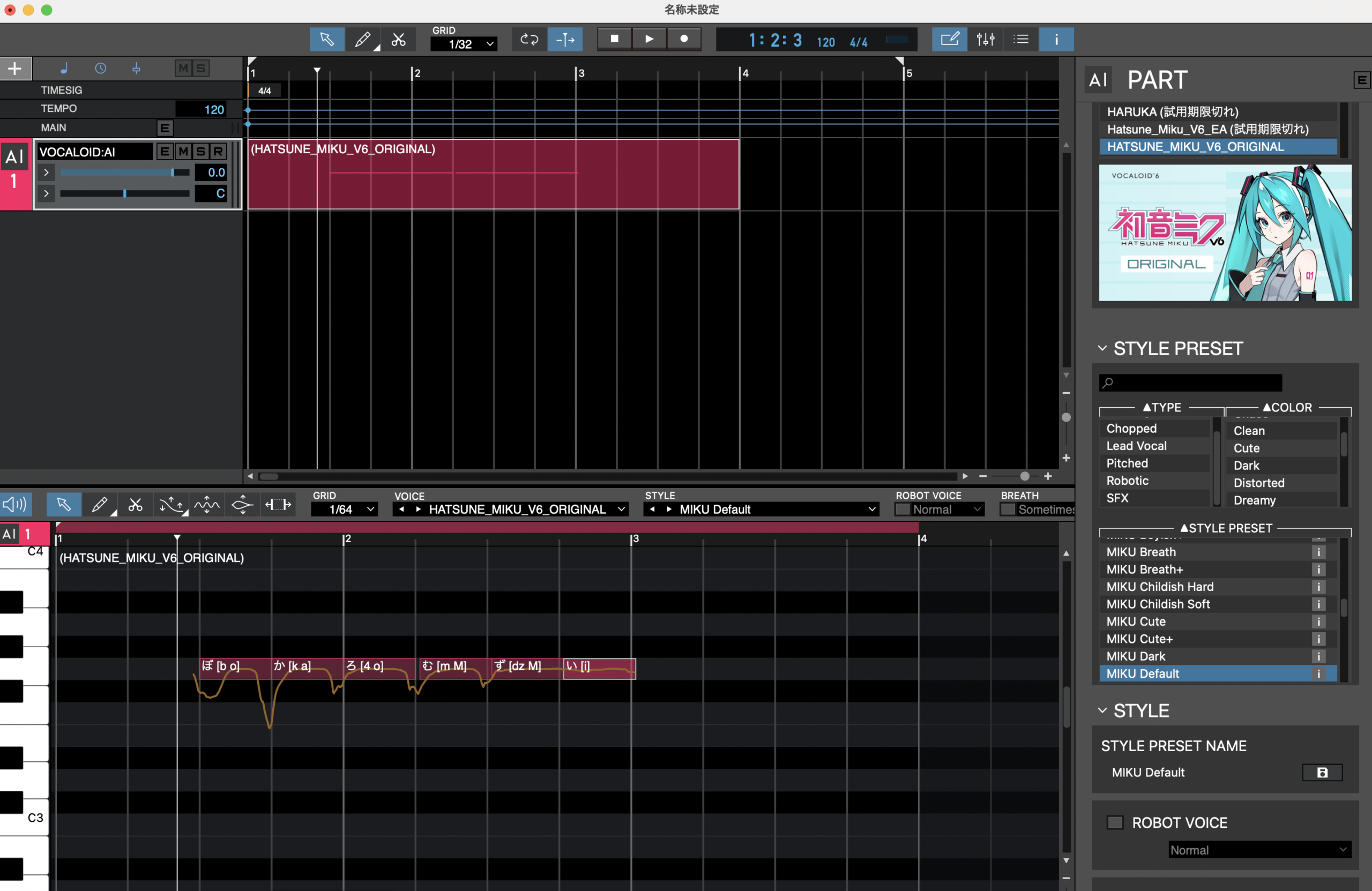Enable ROBOT VOICE checkbox in piano roll toolbar
The image size is (1372, 891).
point(902,510)
